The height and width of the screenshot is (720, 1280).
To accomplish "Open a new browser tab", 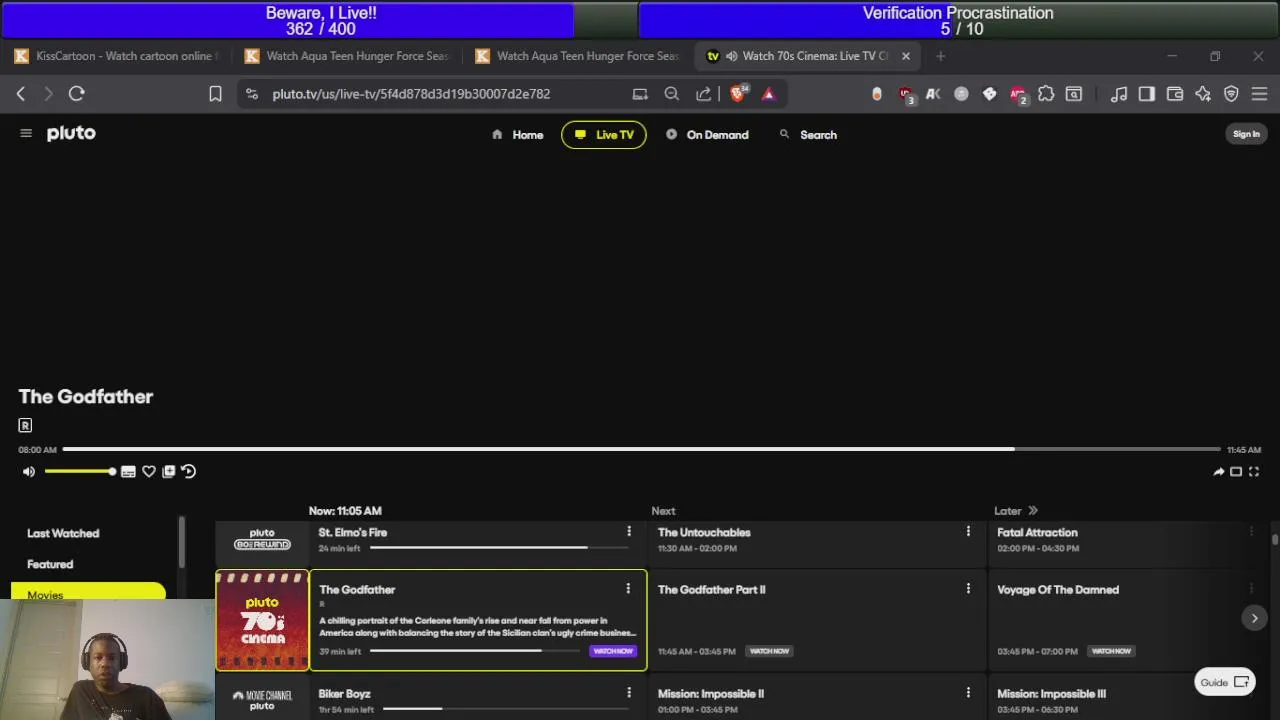I will 940,56.
